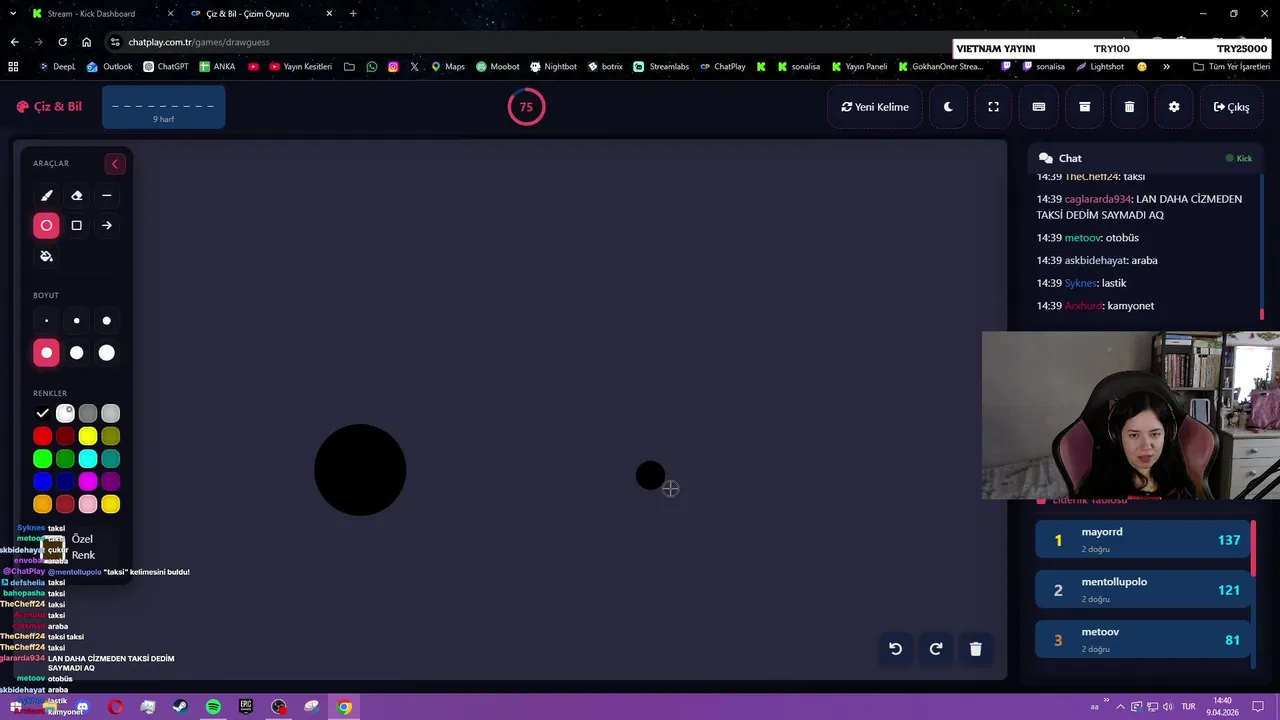The image size is (1280, 720).
Task: Pick the largest brush size
Action: [106, 353]
